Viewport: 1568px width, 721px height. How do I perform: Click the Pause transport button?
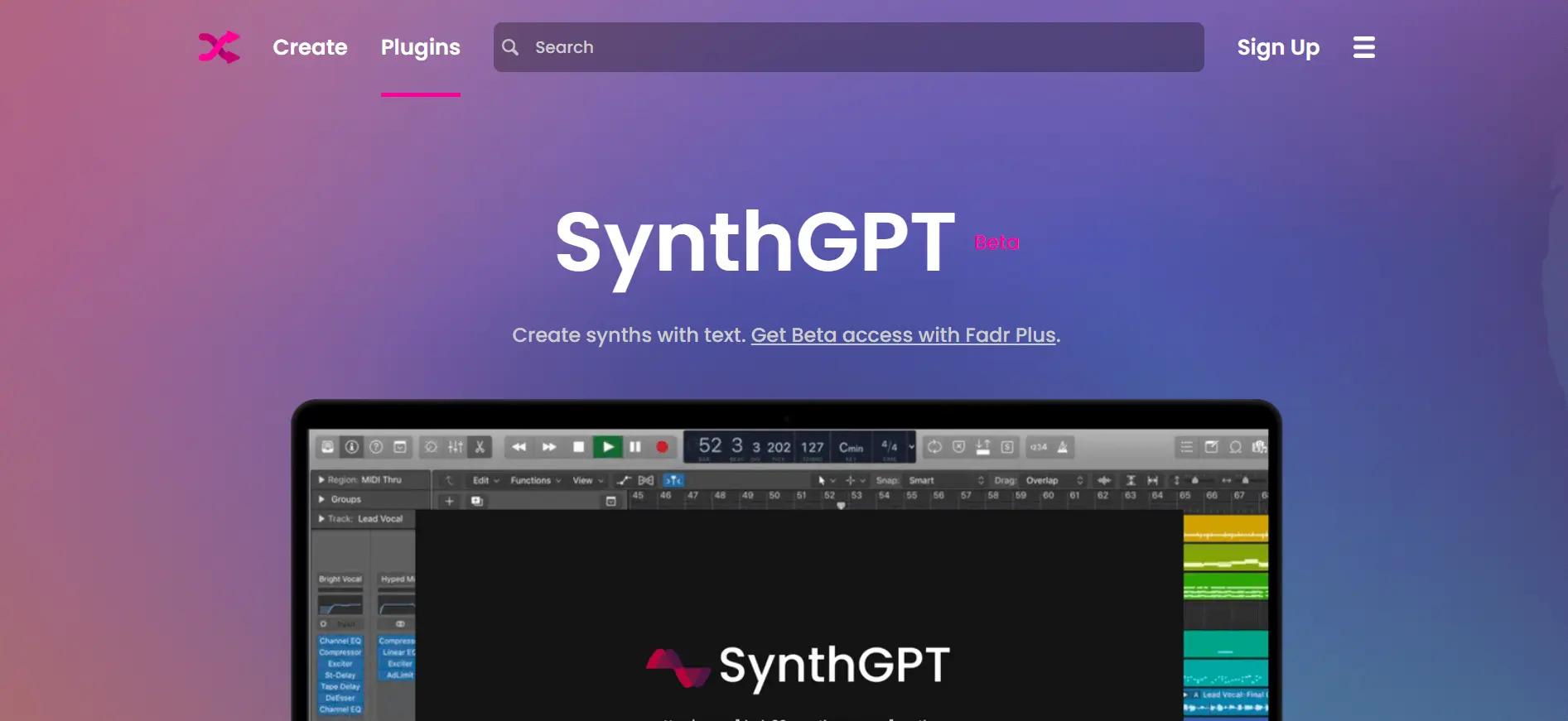[635, 447]
